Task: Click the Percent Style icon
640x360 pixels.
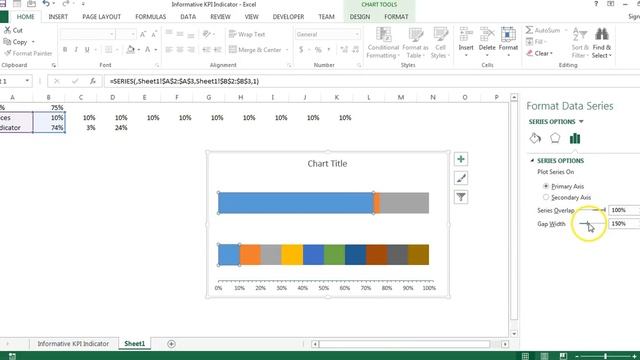Action: point(318,50)
